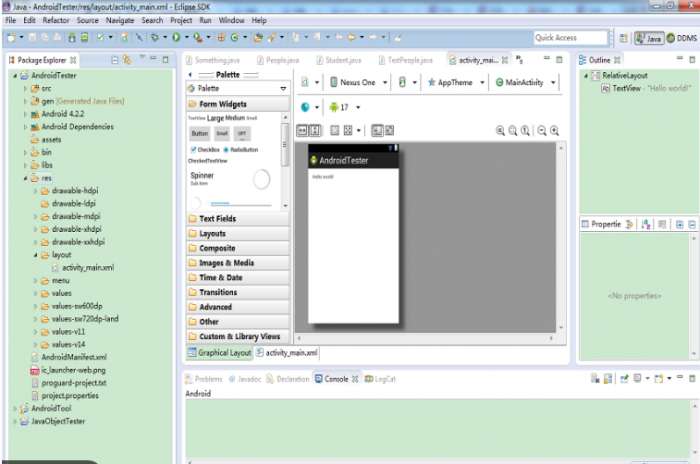Viewport: 700px width, 464px height.
Task: Click the Spinner widget in the palette
Action: [x=202, y=176]
